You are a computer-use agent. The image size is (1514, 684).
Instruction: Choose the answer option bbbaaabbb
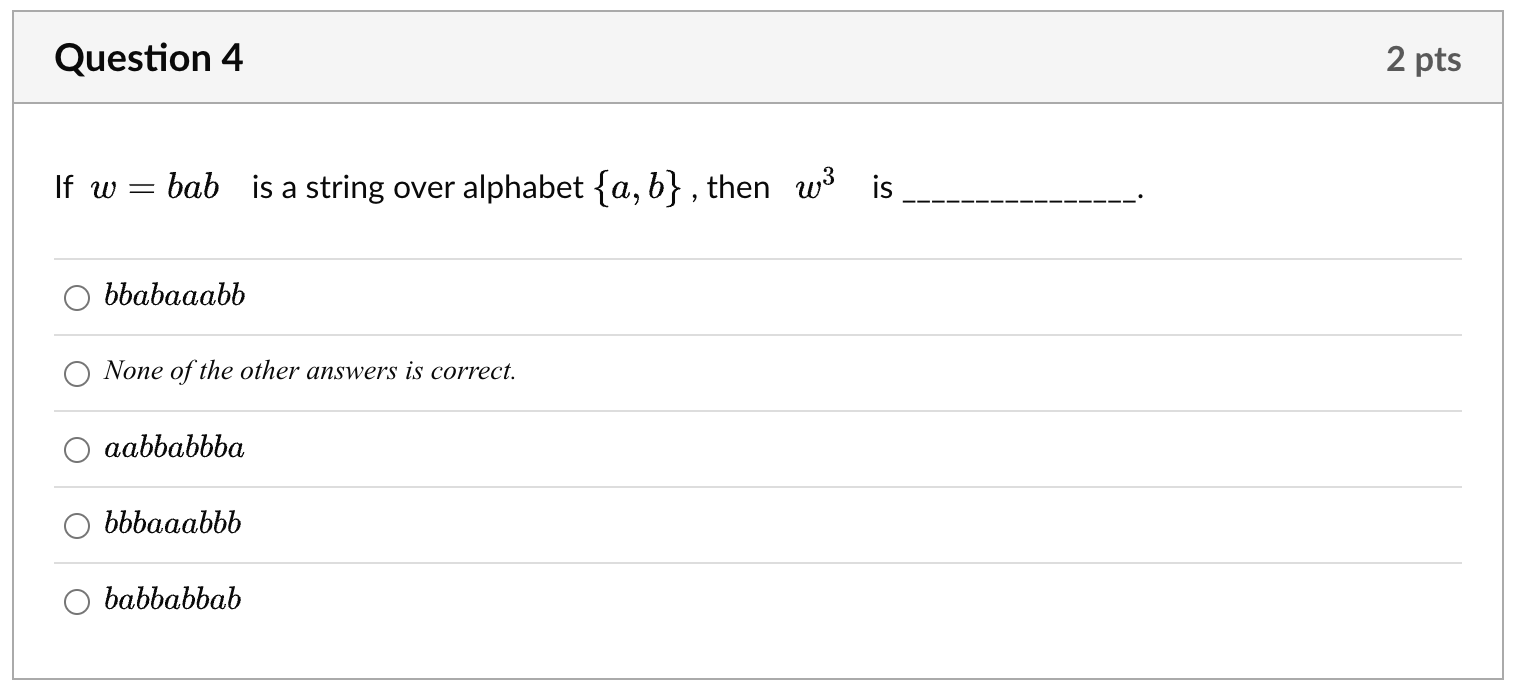172,523
